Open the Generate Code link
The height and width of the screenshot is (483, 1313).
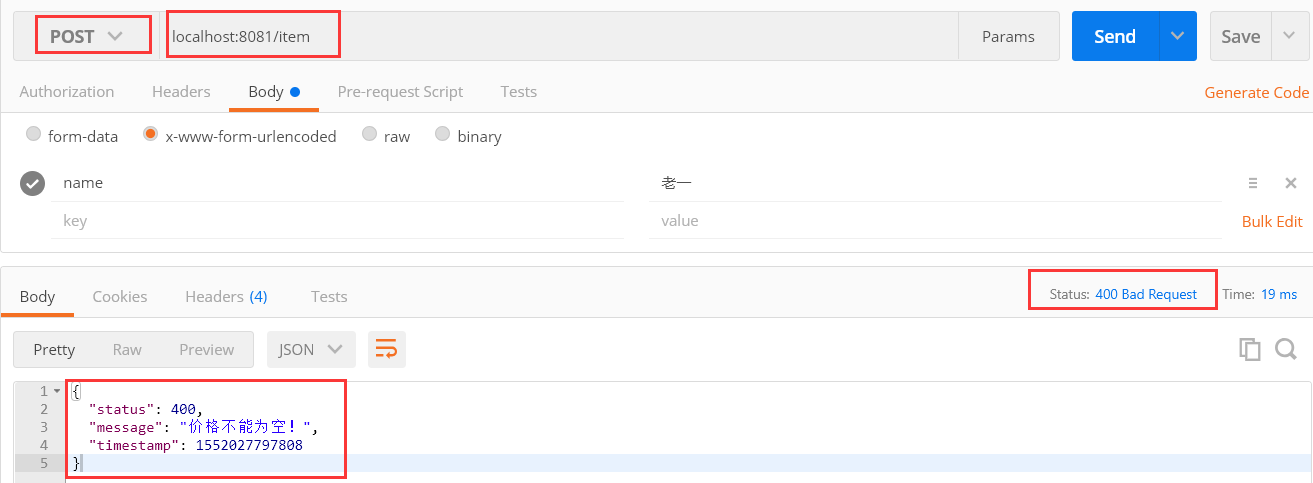[1256, 92]
